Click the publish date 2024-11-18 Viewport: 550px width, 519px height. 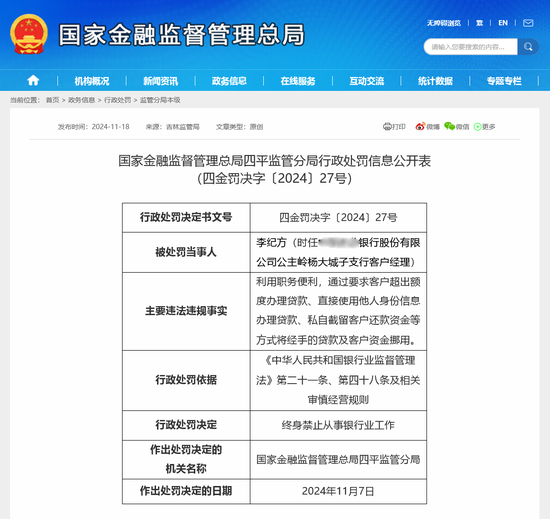click(110, 127)
